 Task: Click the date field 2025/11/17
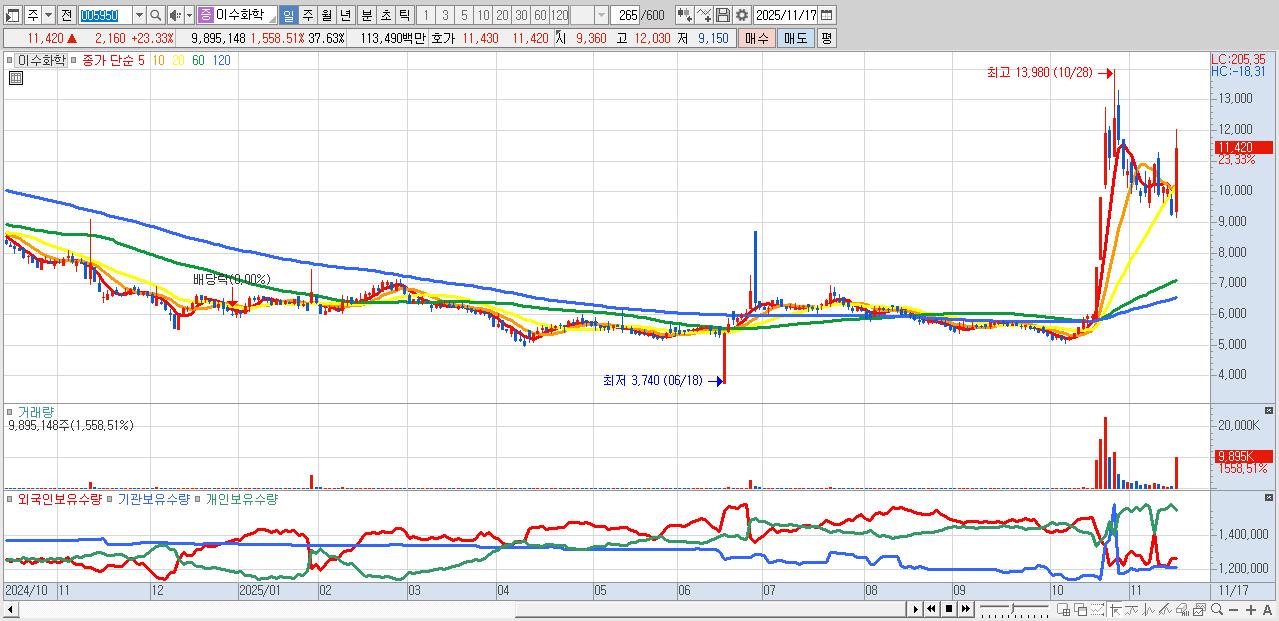786,15
